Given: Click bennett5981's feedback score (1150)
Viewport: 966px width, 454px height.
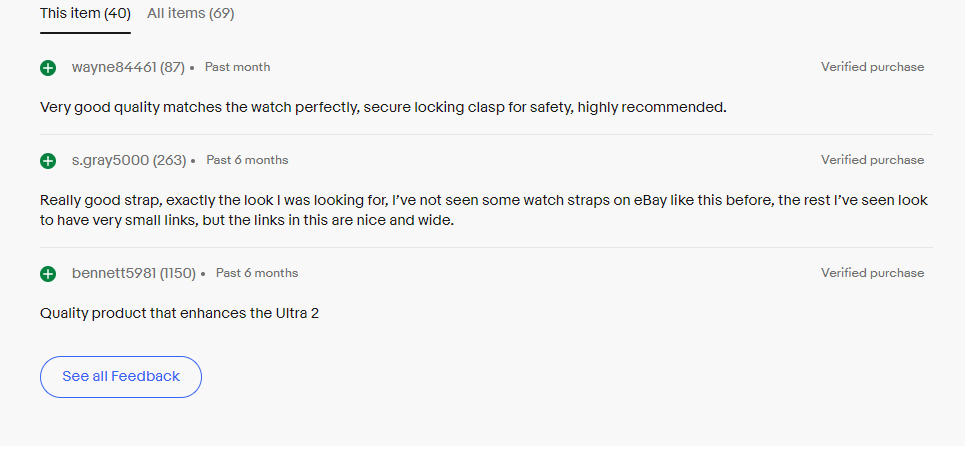Looking at the screenshot, I should click(178, 273).
